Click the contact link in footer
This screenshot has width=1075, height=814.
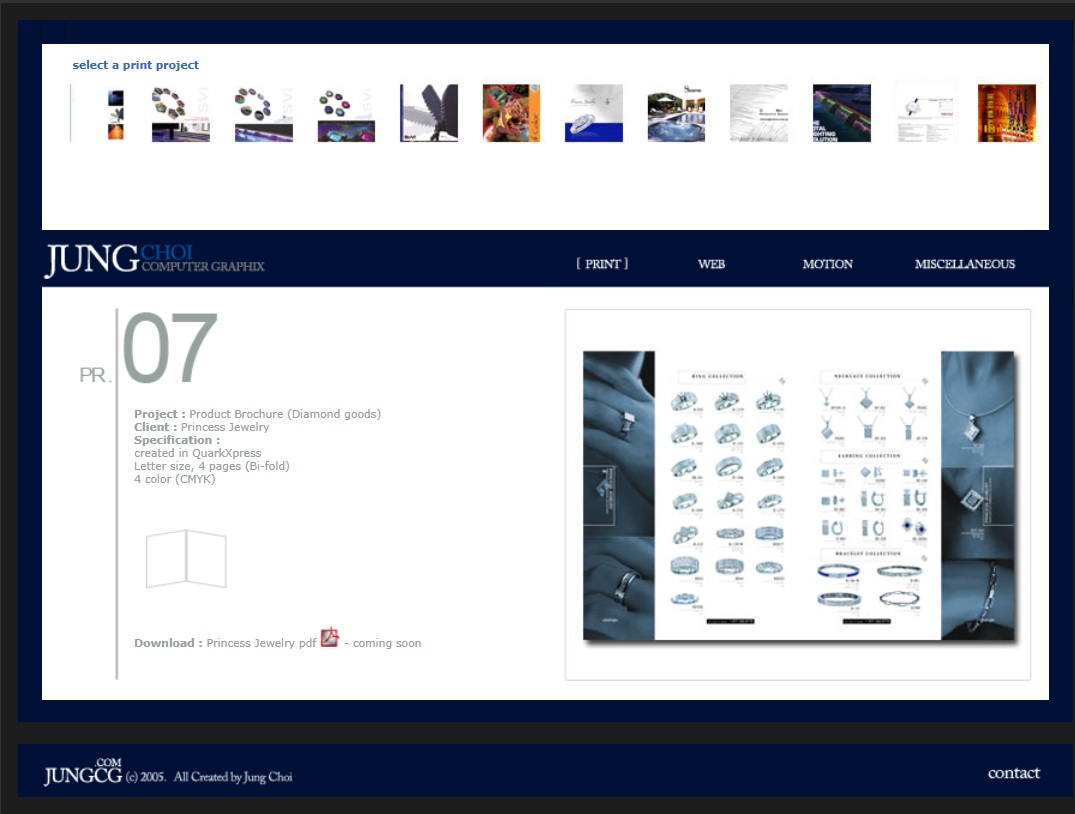(1013, 773)
